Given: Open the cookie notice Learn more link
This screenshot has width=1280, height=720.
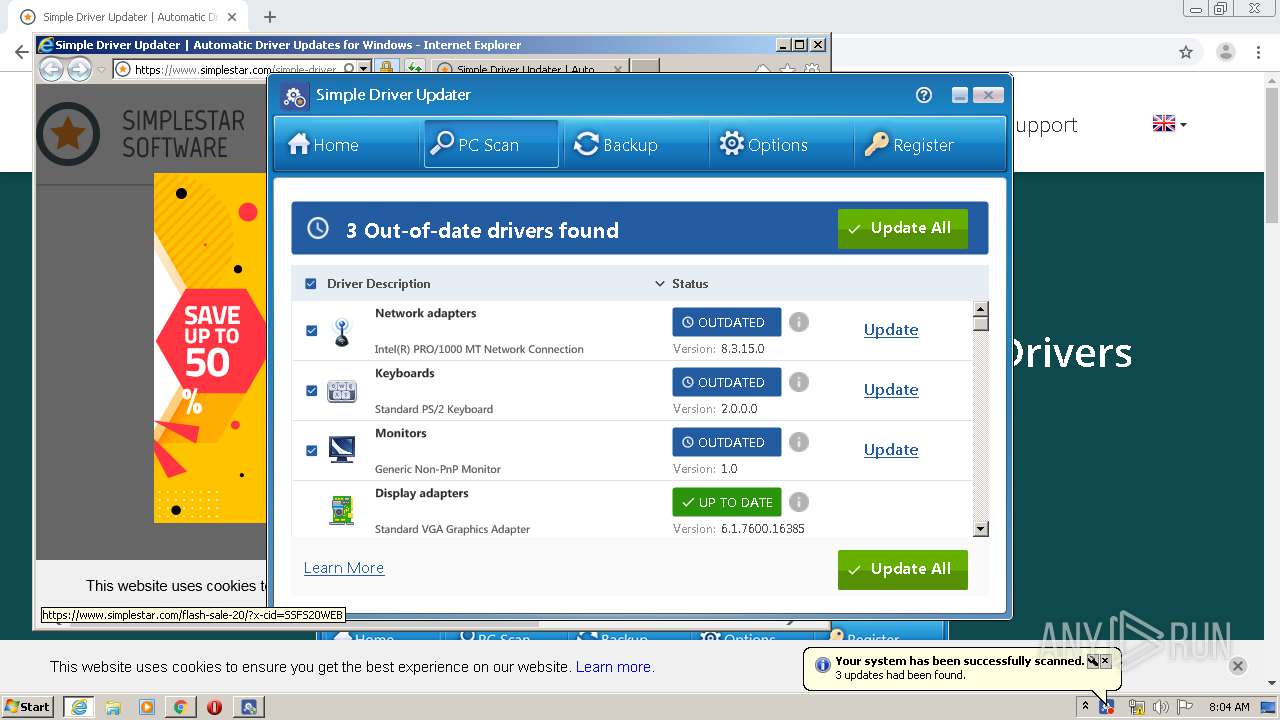Looking at the screenshot, I should click(x=614, y=667).
